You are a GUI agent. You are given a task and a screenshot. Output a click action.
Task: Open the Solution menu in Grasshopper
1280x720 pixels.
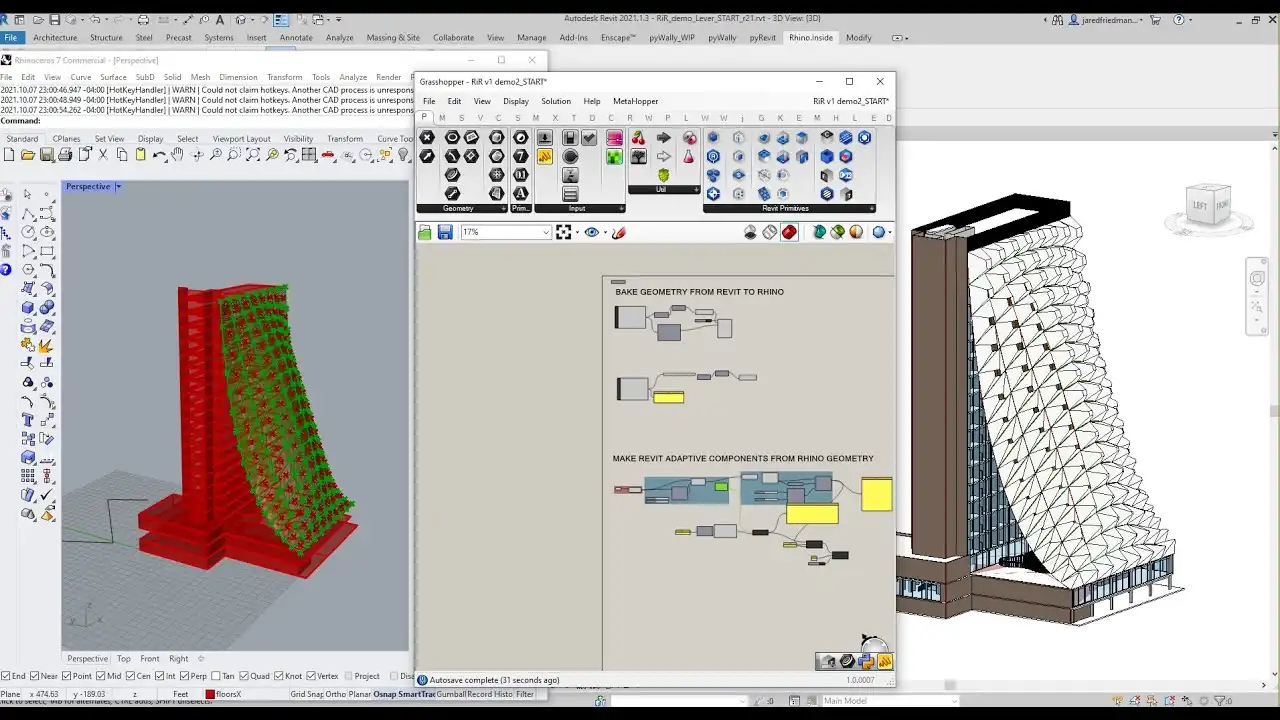555,101
